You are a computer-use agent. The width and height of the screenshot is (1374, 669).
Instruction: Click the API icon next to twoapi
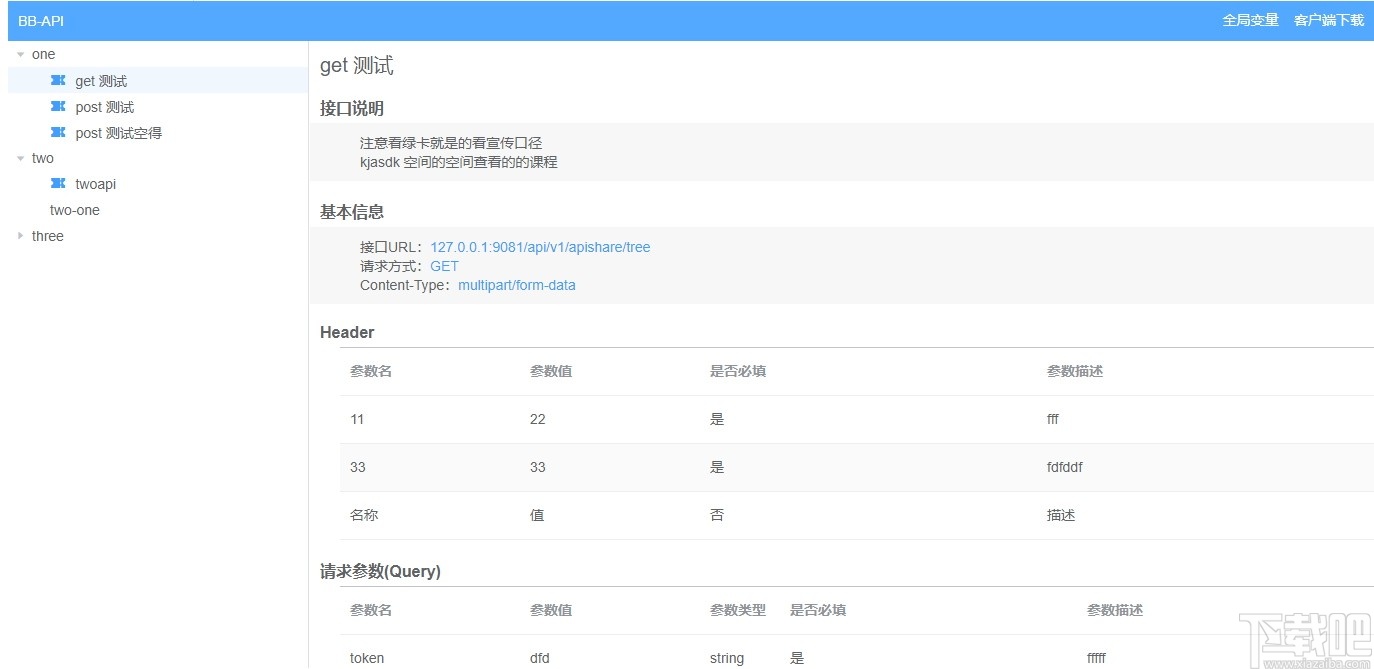[57, 184]
